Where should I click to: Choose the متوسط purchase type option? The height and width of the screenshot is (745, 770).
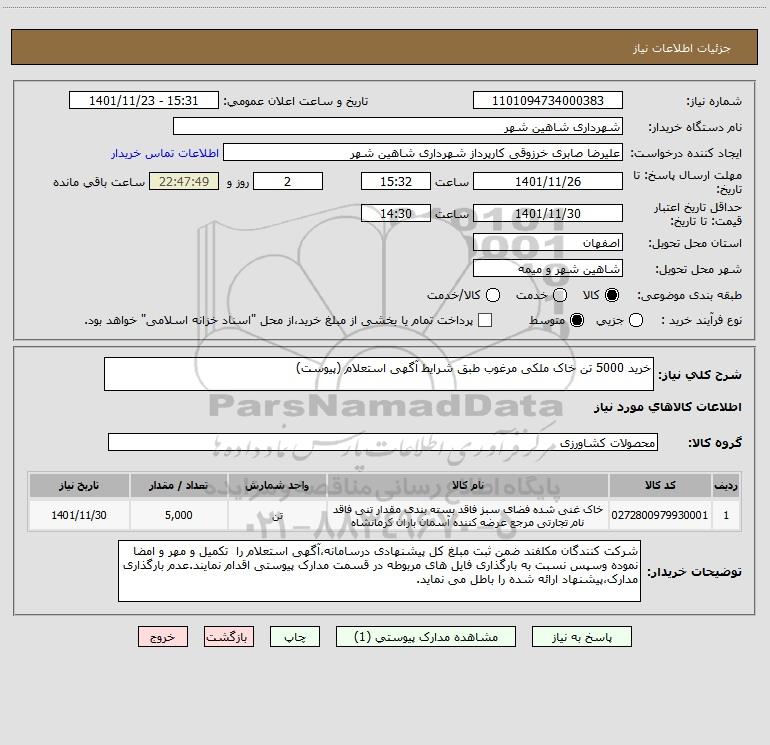[x=577, y=320]
